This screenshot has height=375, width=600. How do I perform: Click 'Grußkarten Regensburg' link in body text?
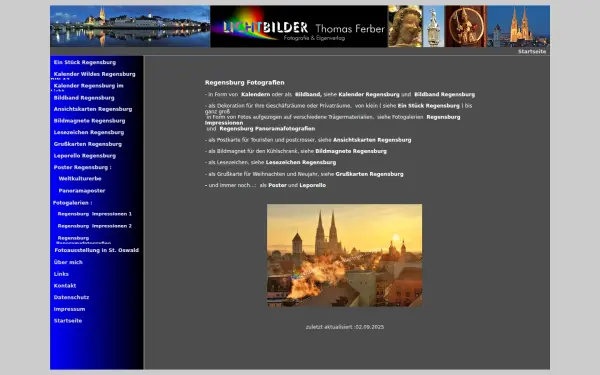(x=369, y=174)
